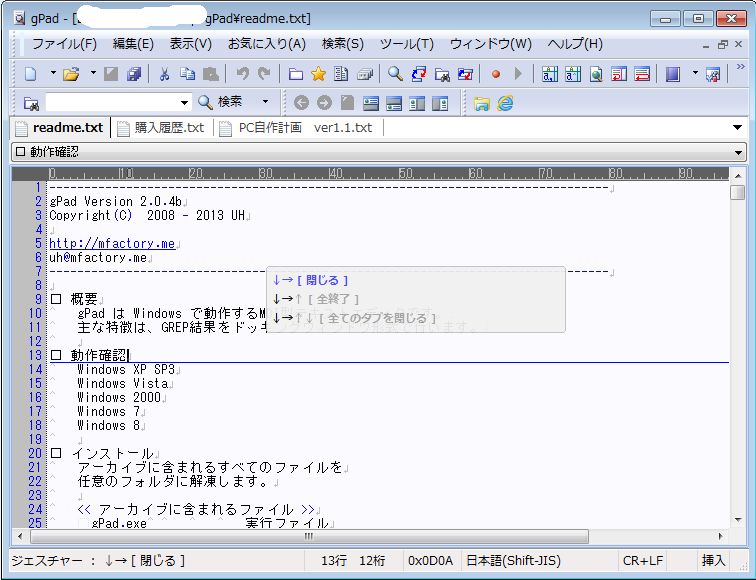Screen dimensions: 756x580
Task: Click the page preview magnifier icon
Action: 596,74
